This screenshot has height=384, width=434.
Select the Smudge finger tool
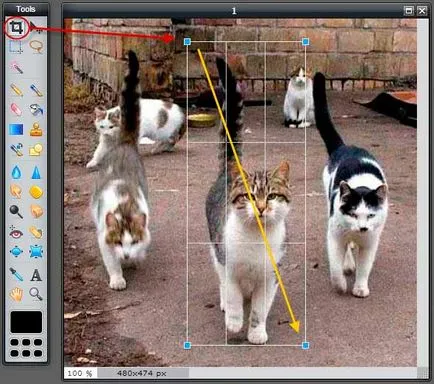tap(16, 192)
